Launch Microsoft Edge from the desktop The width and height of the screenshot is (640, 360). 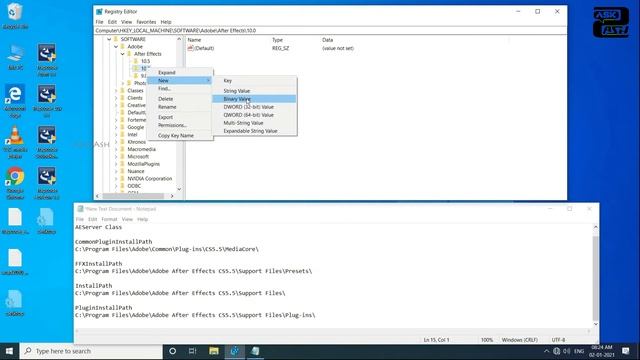click(15, 95)
